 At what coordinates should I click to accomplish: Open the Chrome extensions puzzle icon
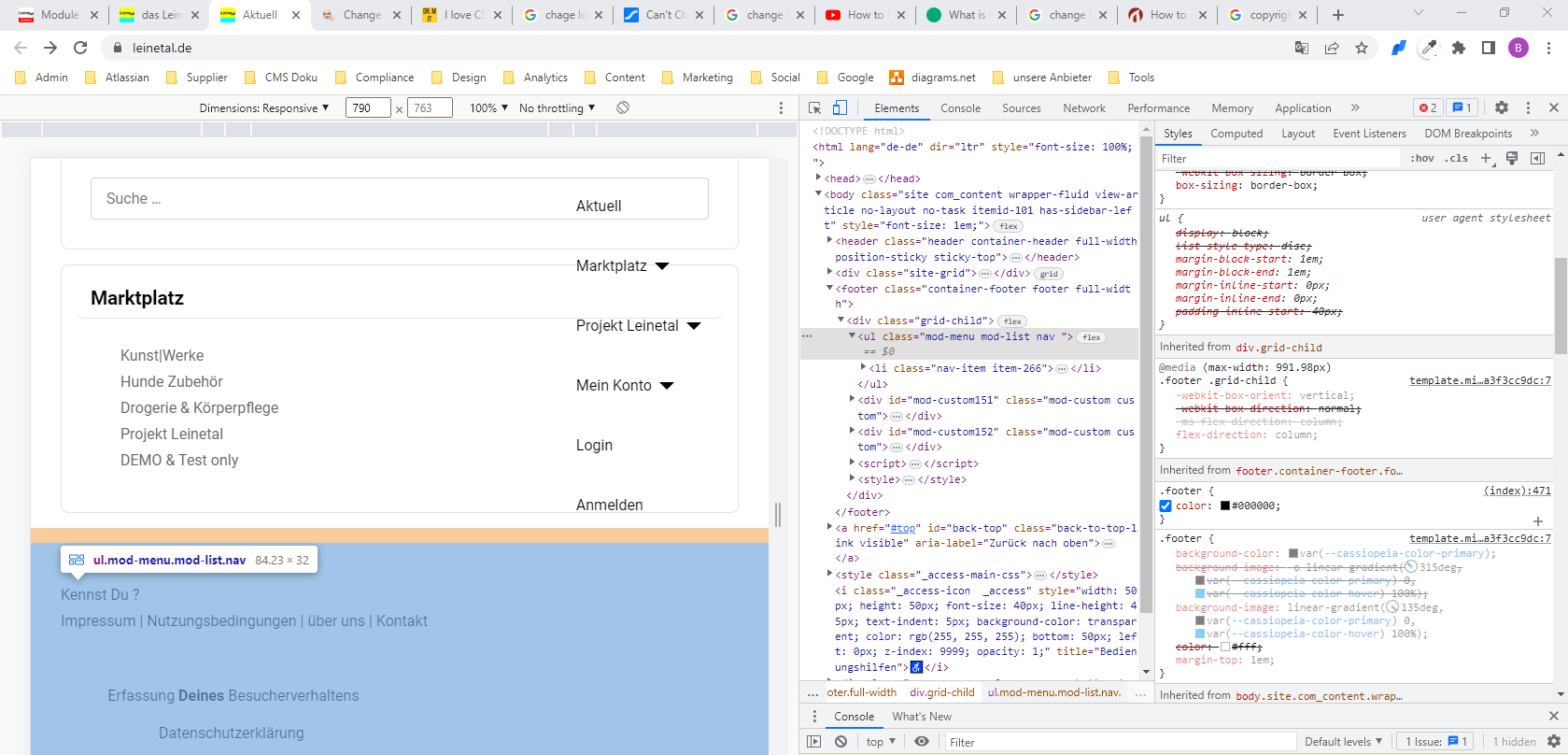1459,48
